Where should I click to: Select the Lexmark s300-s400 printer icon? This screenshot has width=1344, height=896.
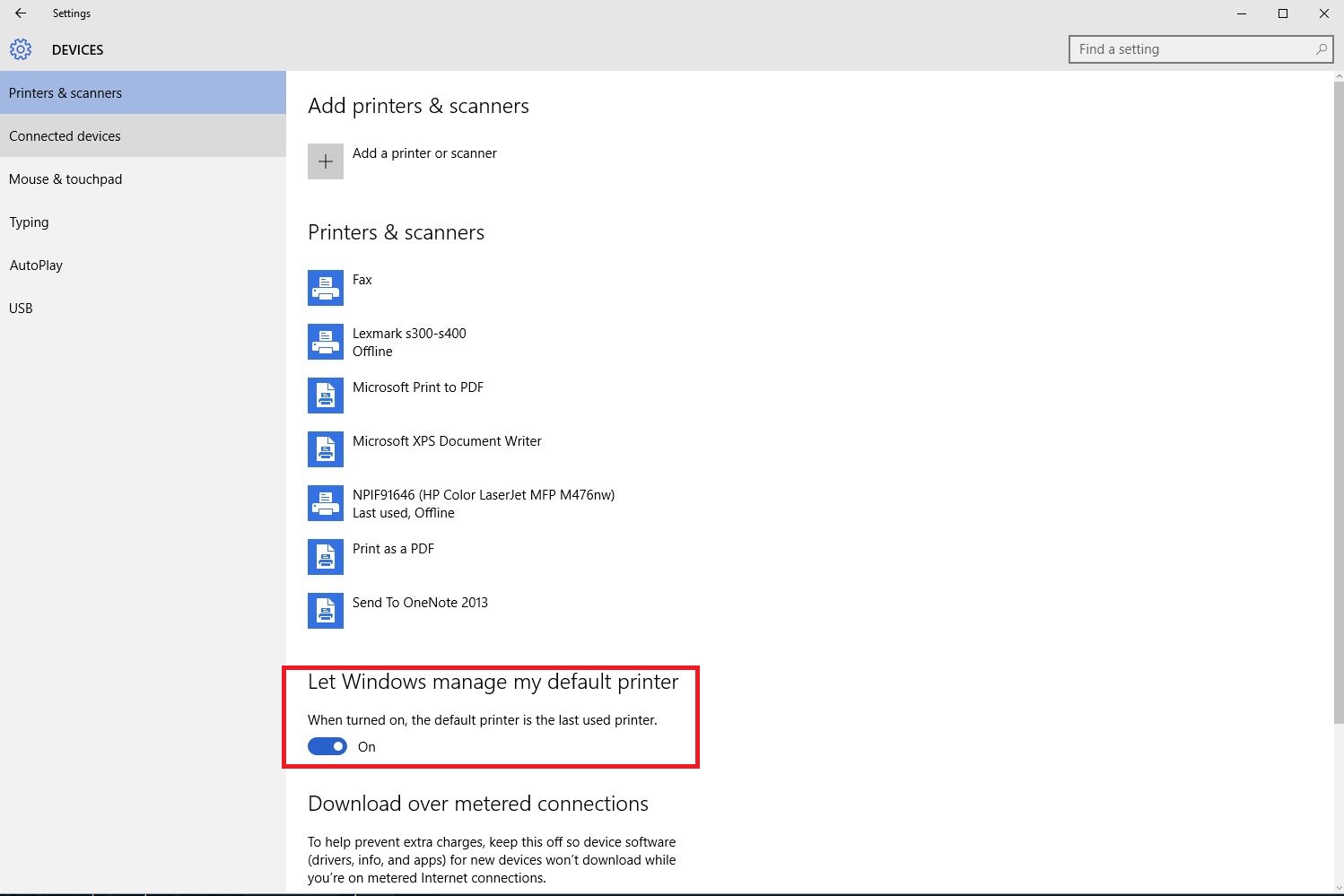tap(325, 342)
